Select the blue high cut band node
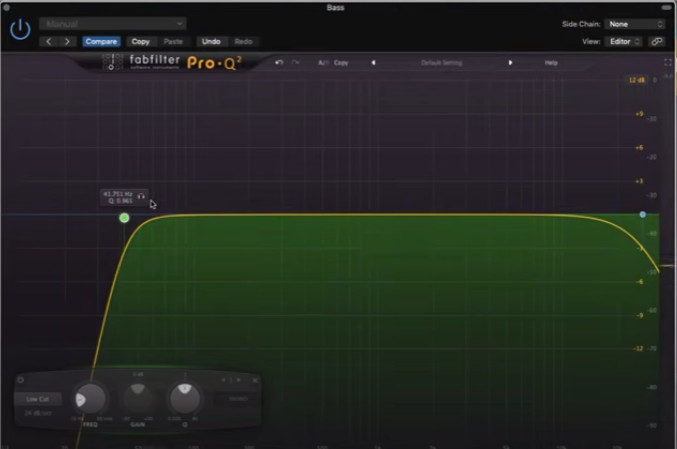 [x=642, y=215]
